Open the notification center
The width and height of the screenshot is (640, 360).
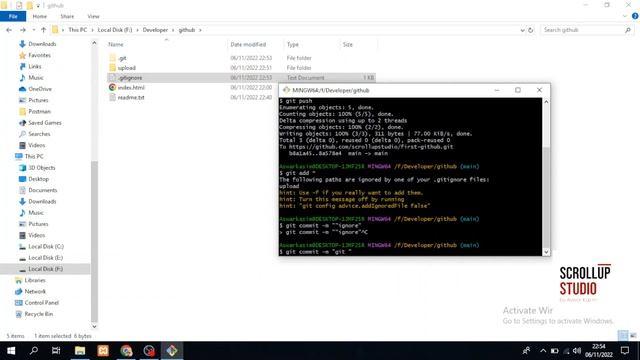click(625, 351)
